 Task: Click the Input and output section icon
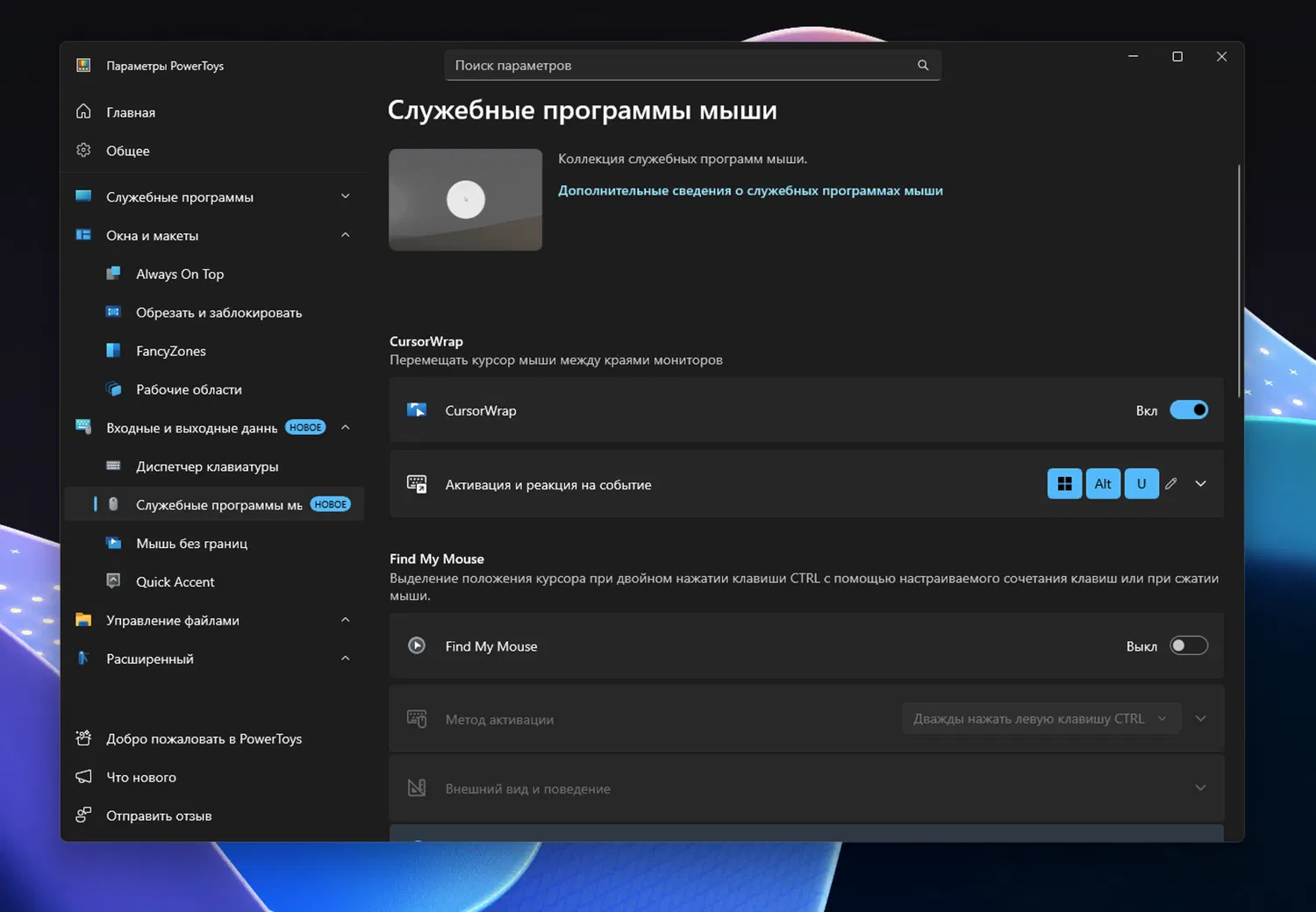(83, 427)
